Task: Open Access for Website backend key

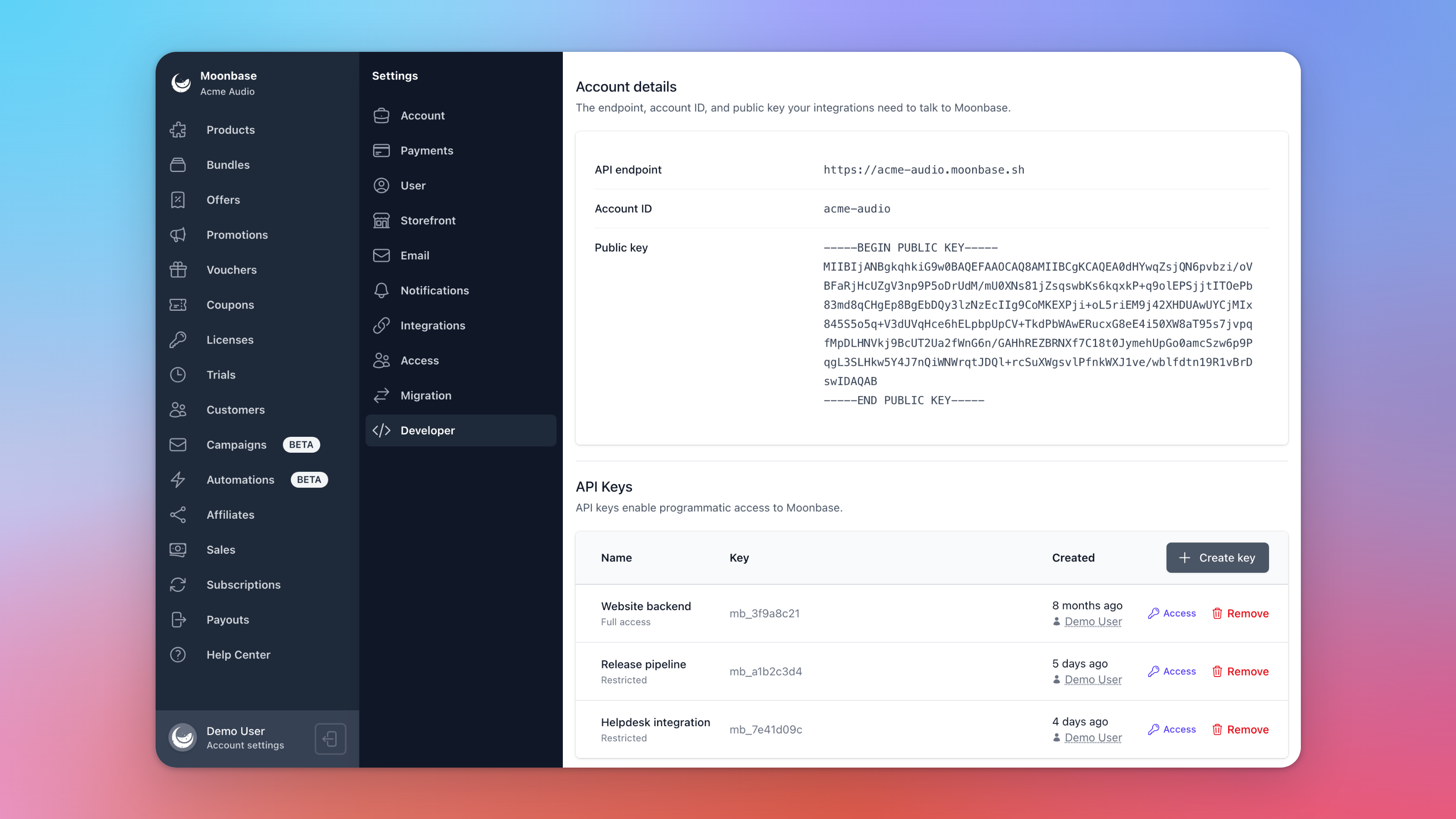Action: point(1172,614)
